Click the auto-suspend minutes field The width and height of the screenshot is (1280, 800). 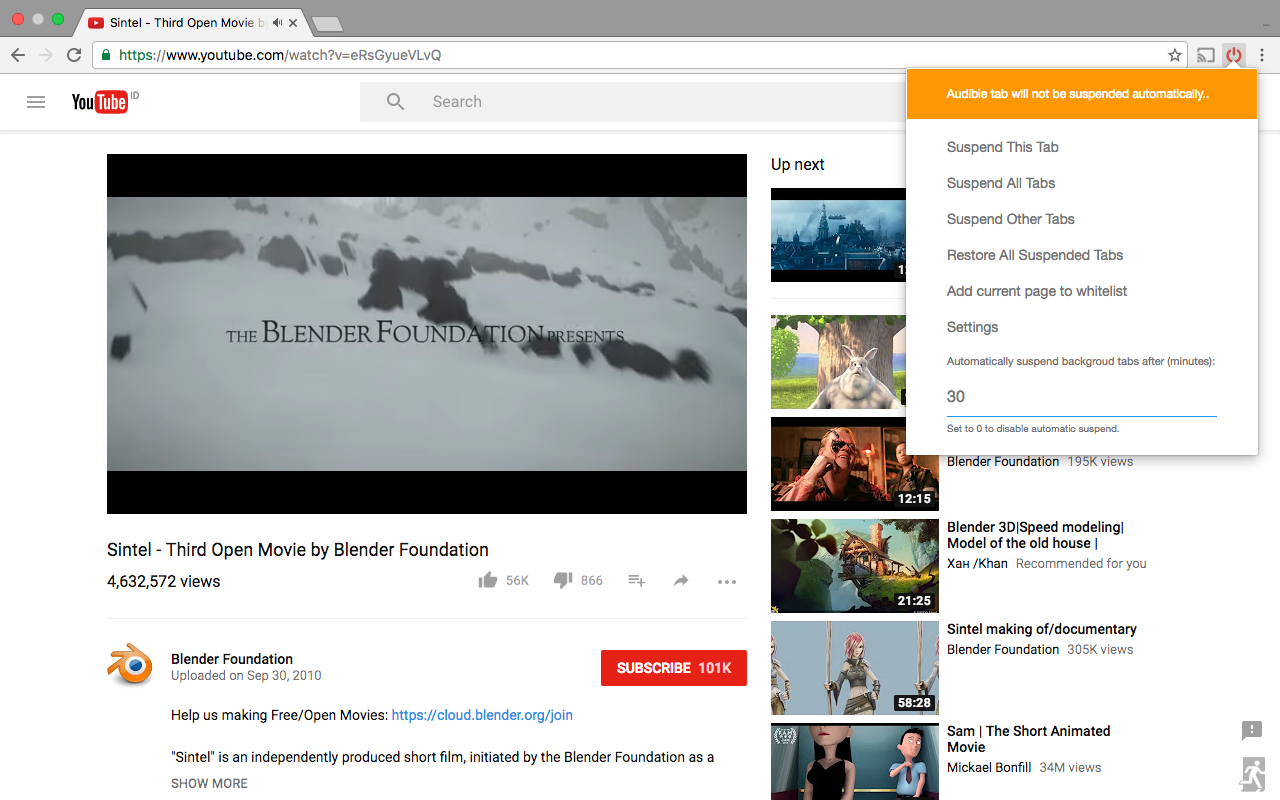click(1081, 397)
